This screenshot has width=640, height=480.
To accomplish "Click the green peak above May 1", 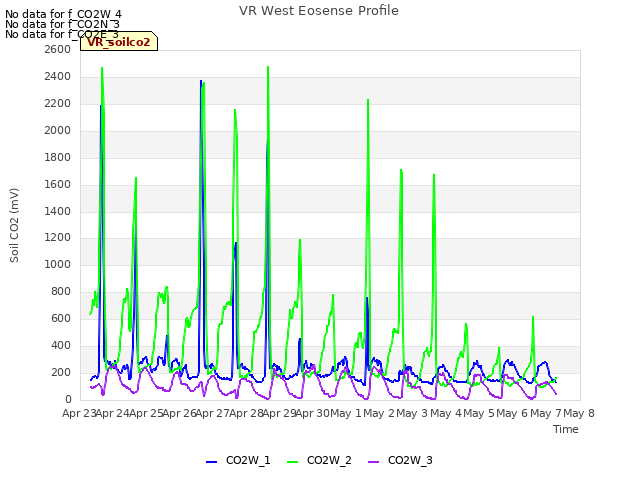I will coord(368,100).
